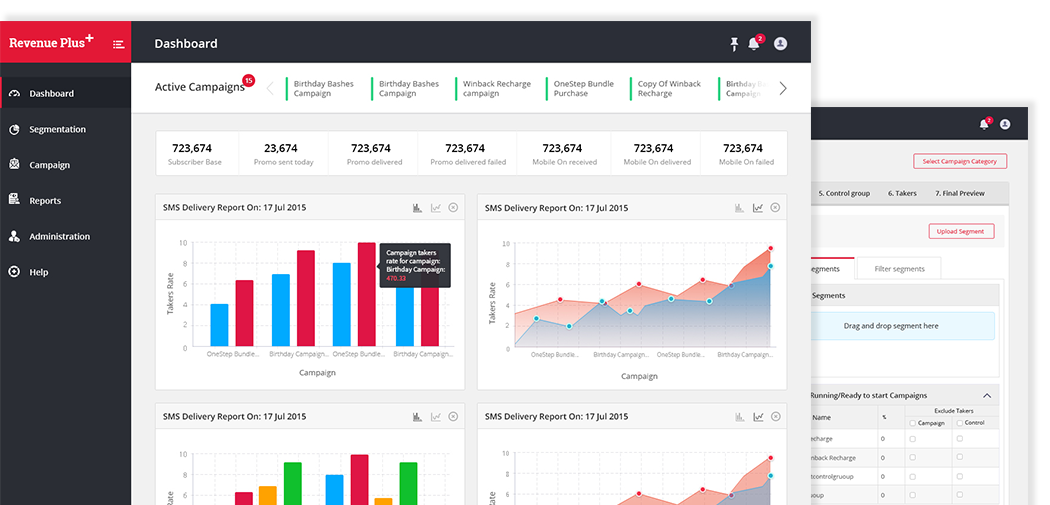Image resolution: width=1050 pixels, height=505 pixels.
Task: Check the Exclude Takers Control header checkbox
Action: [x=960, y=423]
